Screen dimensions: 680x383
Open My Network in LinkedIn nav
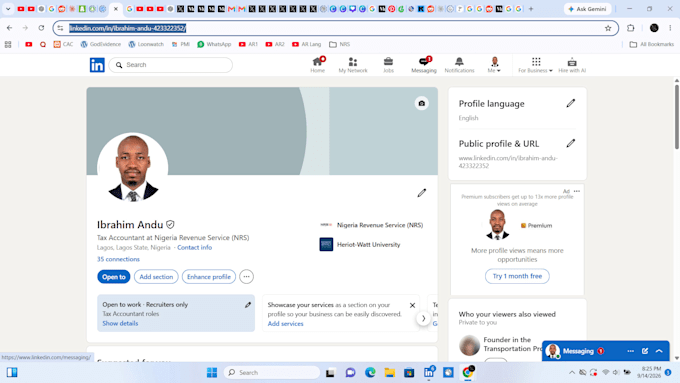click(x=353, y=65)
